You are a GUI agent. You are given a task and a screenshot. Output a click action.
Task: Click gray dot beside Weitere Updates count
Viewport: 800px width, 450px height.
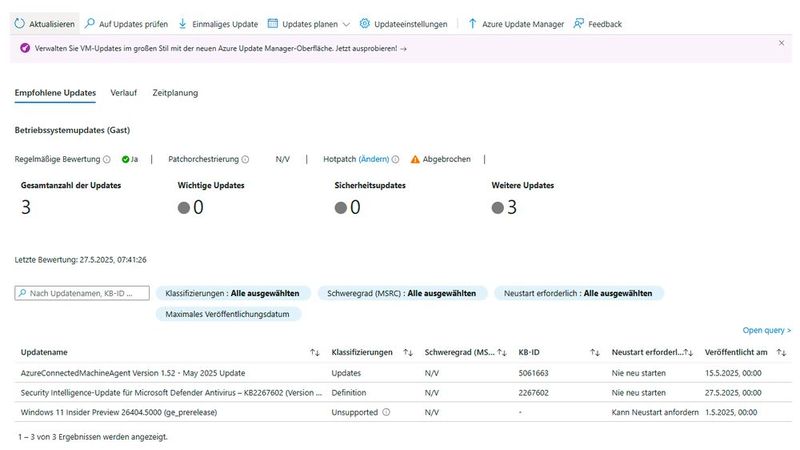pos(497,208)
